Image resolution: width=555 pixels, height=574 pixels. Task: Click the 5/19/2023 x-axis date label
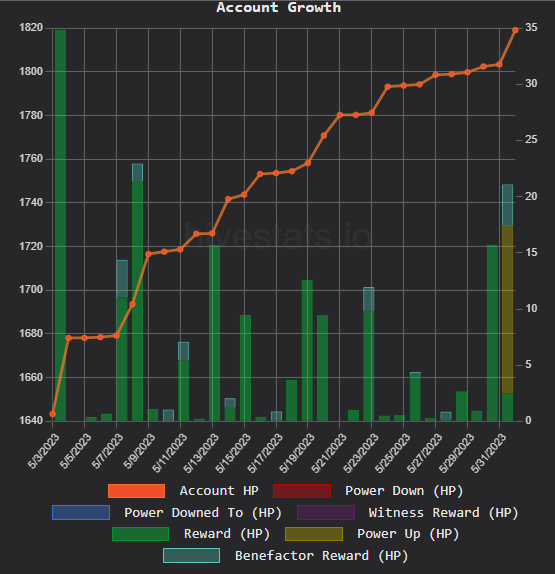click(x=297, y=453)
